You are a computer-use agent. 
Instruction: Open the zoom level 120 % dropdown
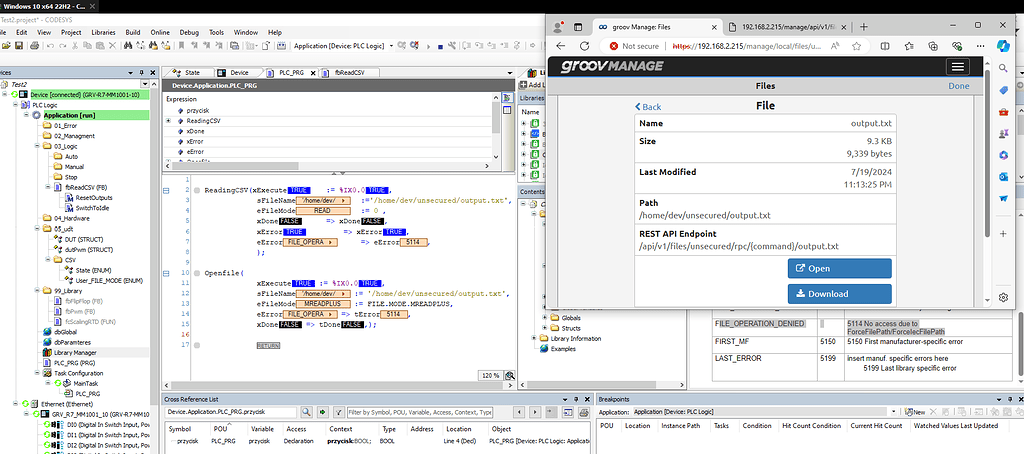(491, 376)
